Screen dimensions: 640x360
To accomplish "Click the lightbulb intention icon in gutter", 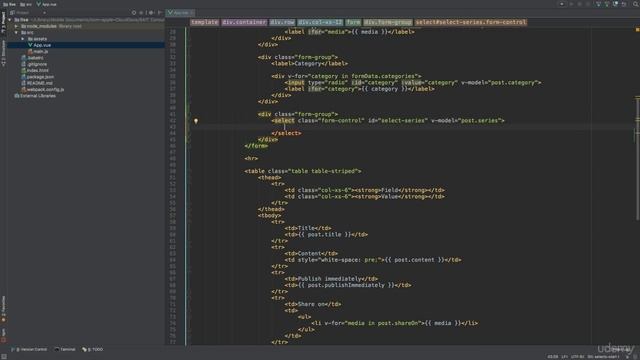I will coord(196,121).
